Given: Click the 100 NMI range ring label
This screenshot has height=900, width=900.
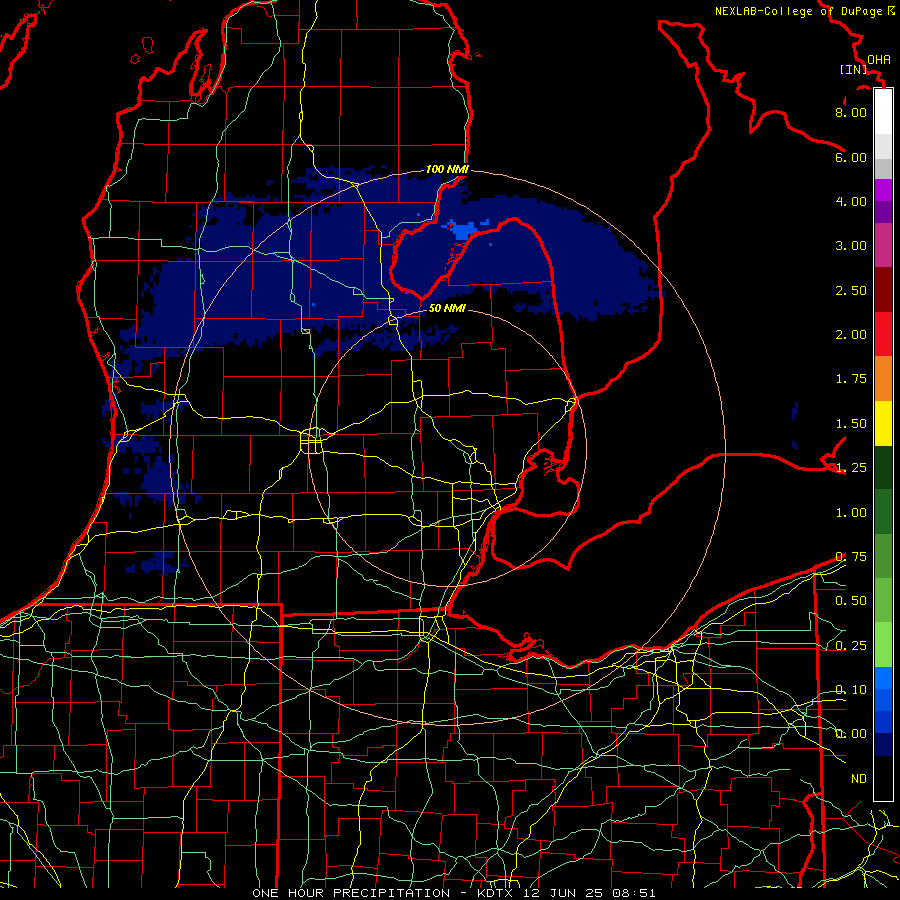Looking at the screenshot, I should point(447,169).
